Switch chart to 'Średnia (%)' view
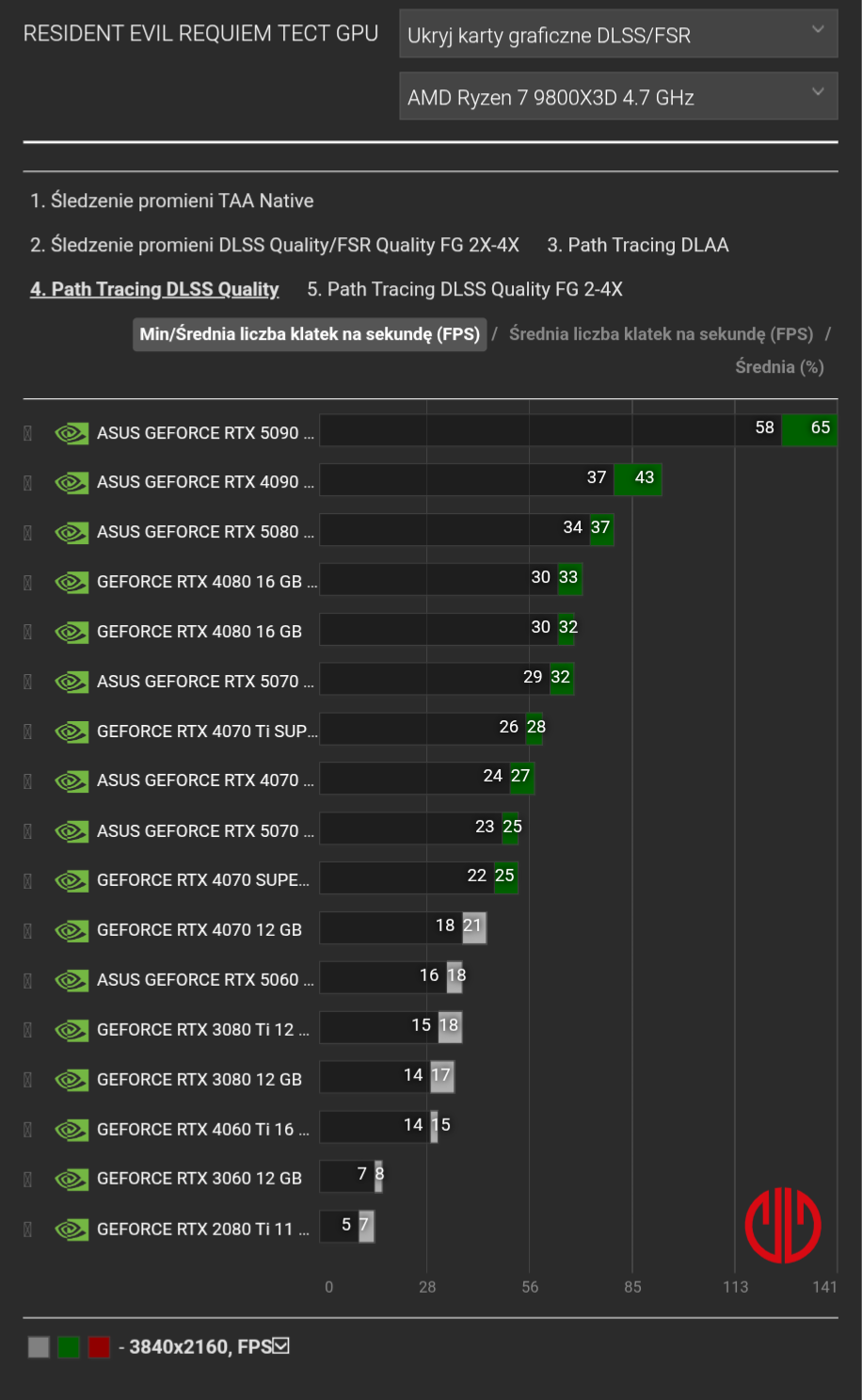This screenshot has height=1400, width=862. pyautogui.click(x=779, y=367)
